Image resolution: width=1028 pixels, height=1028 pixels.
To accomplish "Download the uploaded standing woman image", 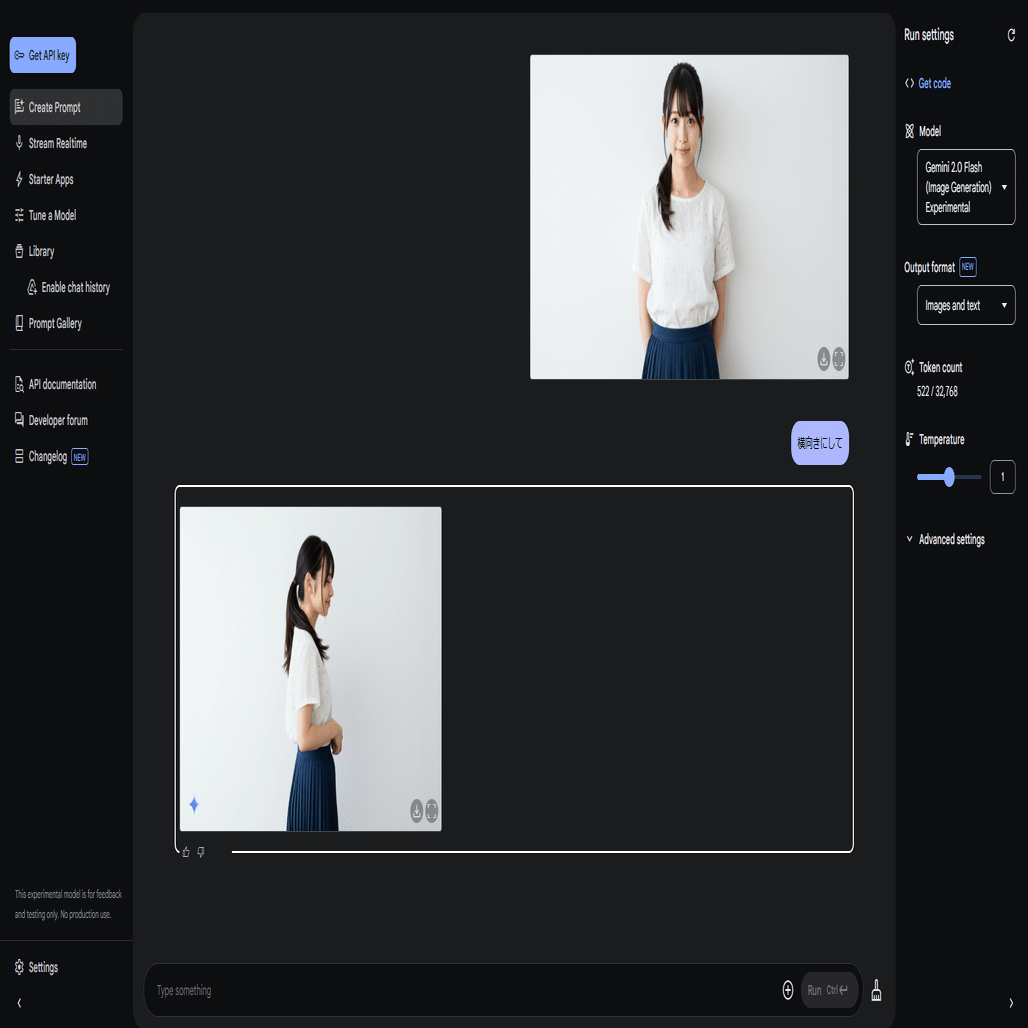I will (822, 358).
